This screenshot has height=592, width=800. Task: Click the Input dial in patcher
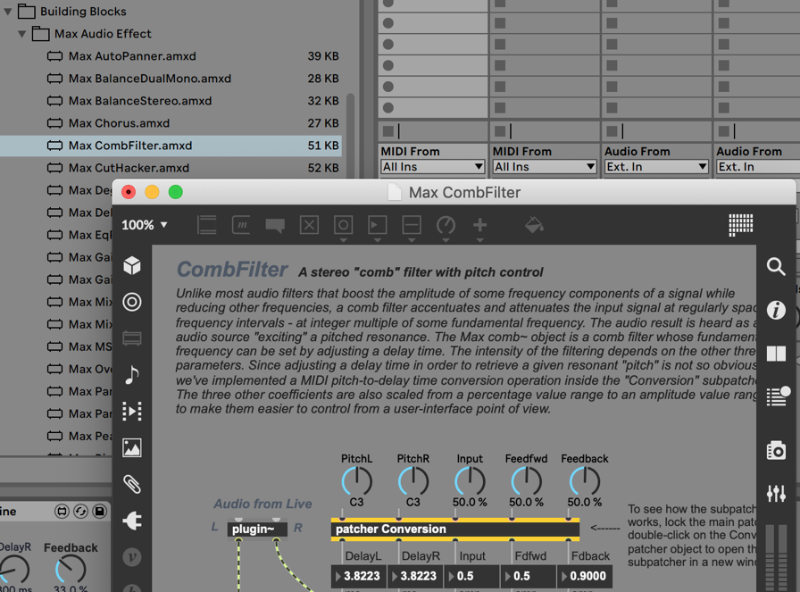pos(470,481)
